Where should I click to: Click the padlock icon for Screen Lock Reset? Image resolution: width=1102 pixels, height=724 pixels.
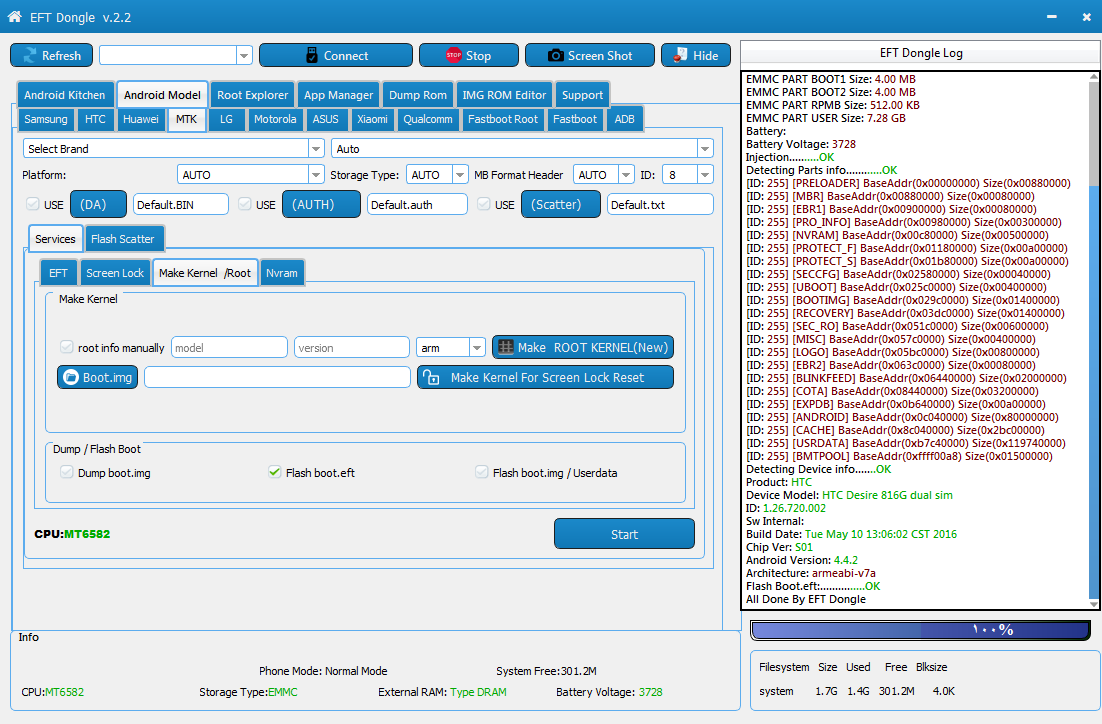tap(431, 377)
